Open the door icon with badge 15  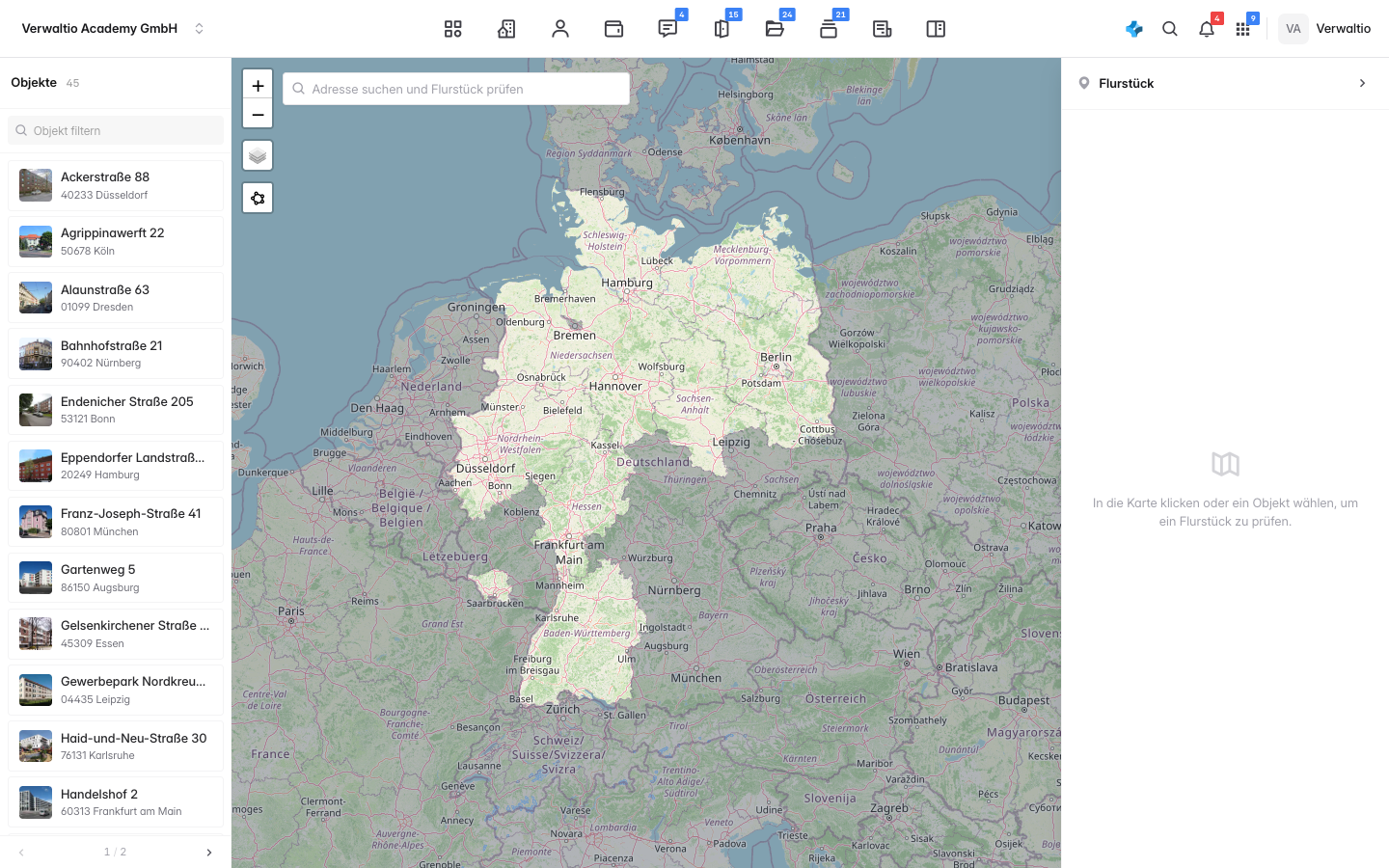pyautogui.click(x=722, y=29)
